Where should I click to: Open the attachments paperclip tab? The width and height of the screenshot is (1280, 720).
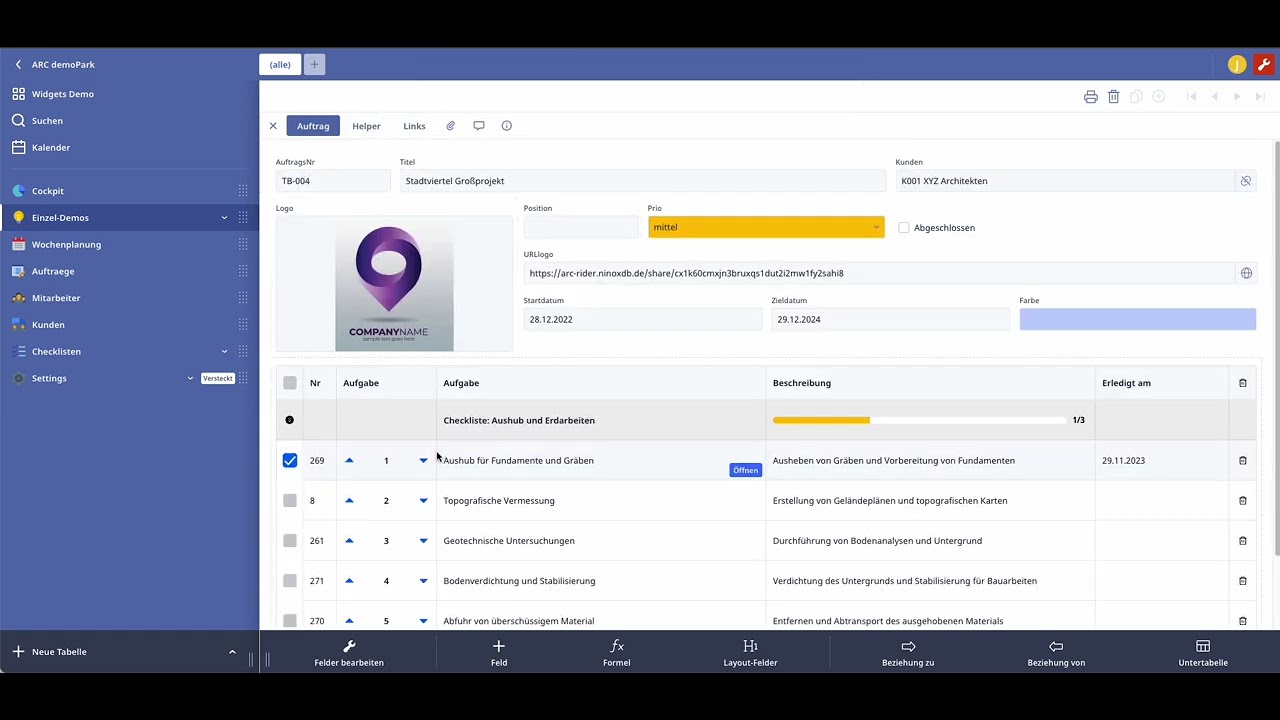click(451, 126)
